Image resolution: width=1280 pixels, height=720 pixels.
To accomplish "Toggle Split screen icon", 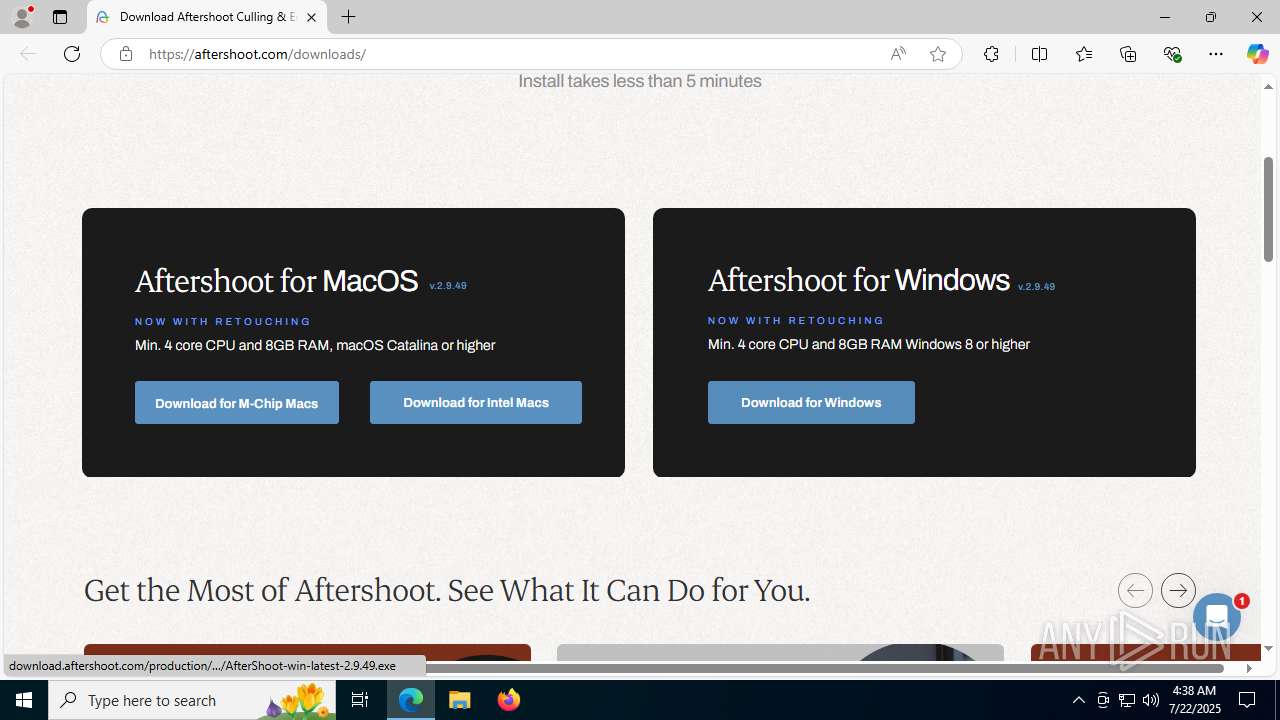I will [x=1039, y=54].
